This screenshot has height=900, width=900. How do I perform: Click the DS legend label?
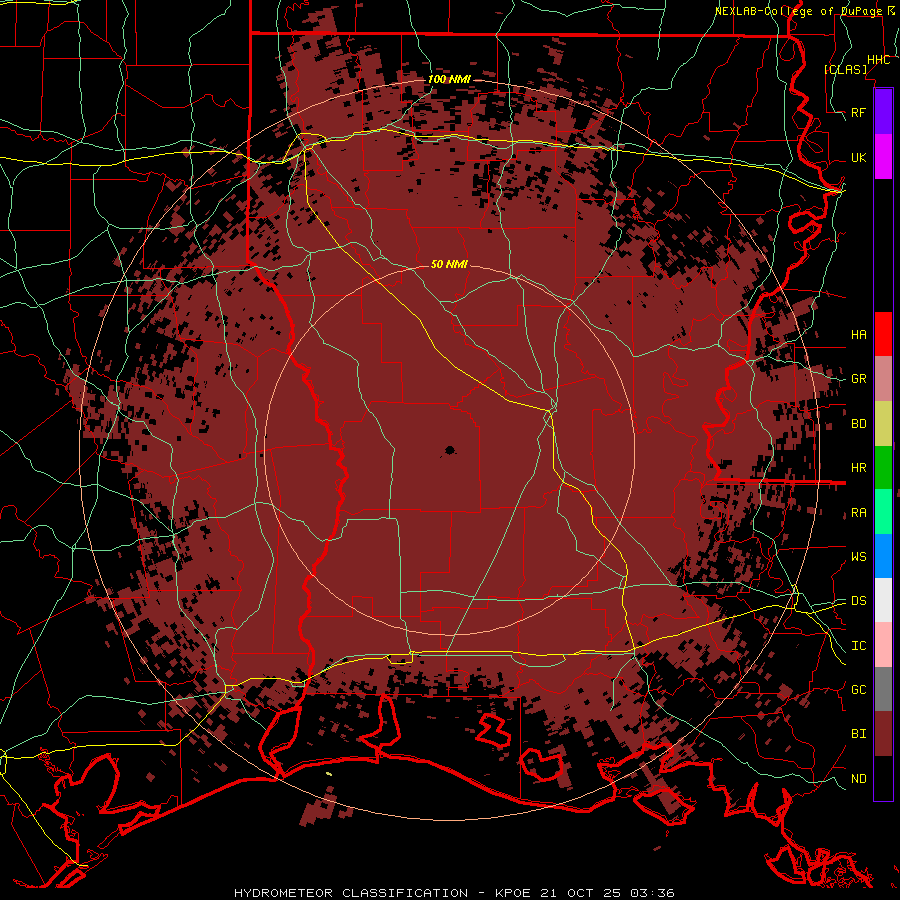859,600
